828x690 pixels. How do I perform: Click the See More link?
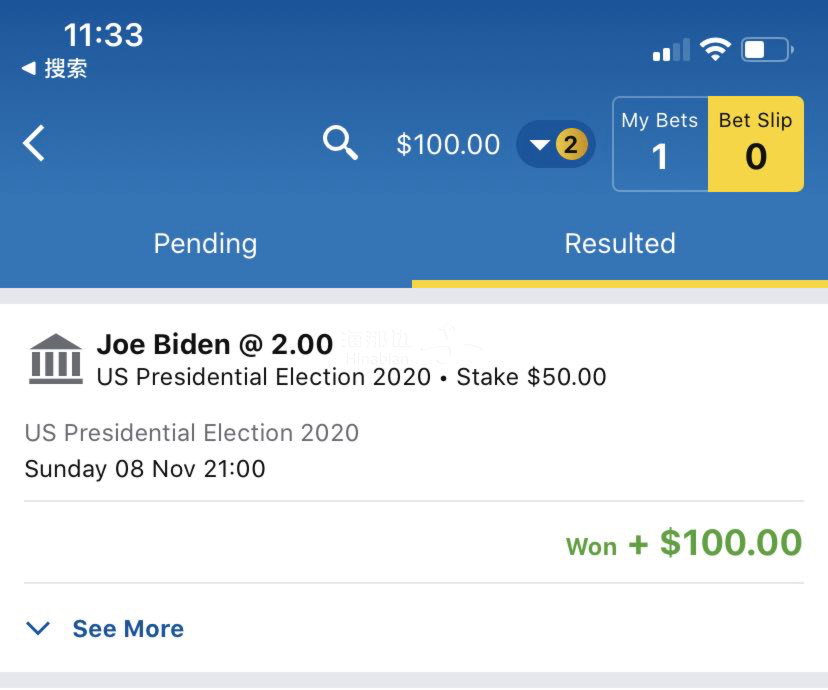128,628
